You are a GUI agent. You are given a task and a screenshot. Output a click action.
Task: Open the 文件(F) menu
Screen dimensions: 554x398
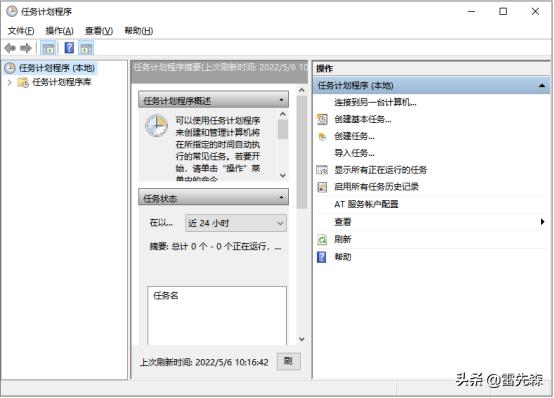(21, 31)
